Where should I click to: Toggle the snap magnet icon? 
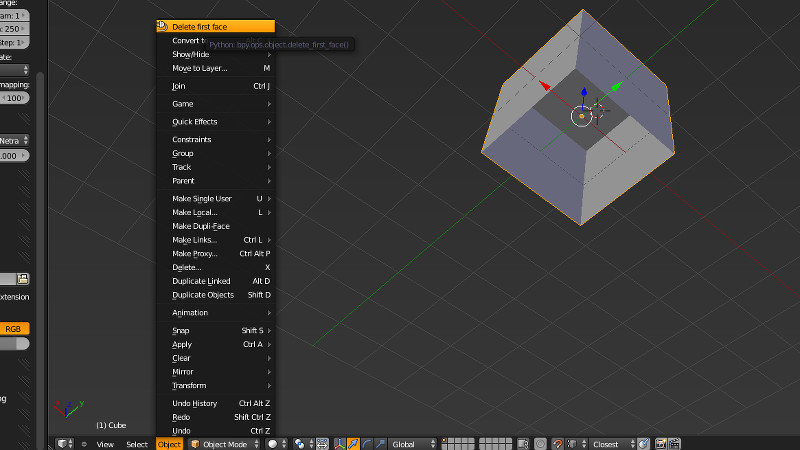pyautogui.click(x=557, y=444)
